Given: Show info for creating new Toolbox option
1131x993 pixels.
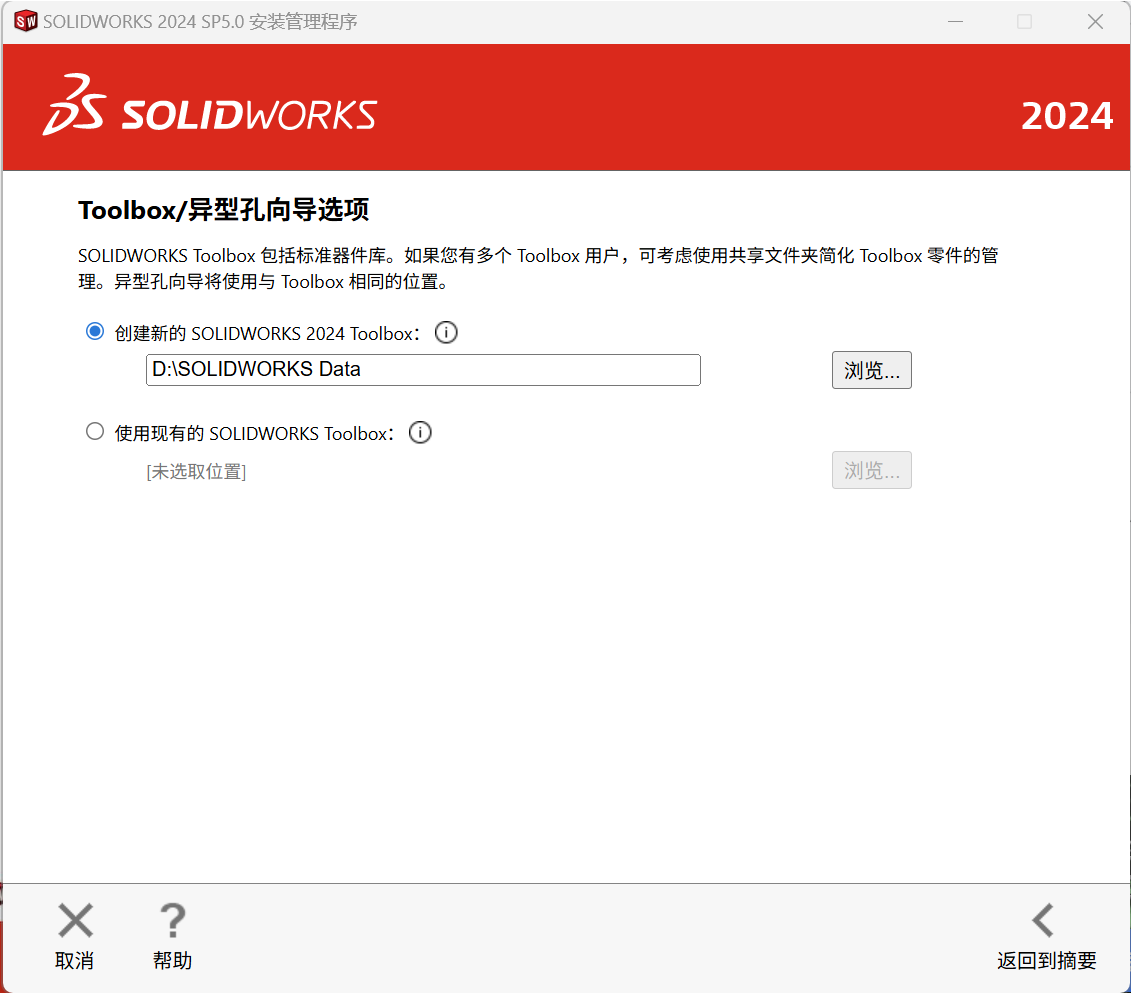Looking at the screenshot, I should [x=446, y=332].
